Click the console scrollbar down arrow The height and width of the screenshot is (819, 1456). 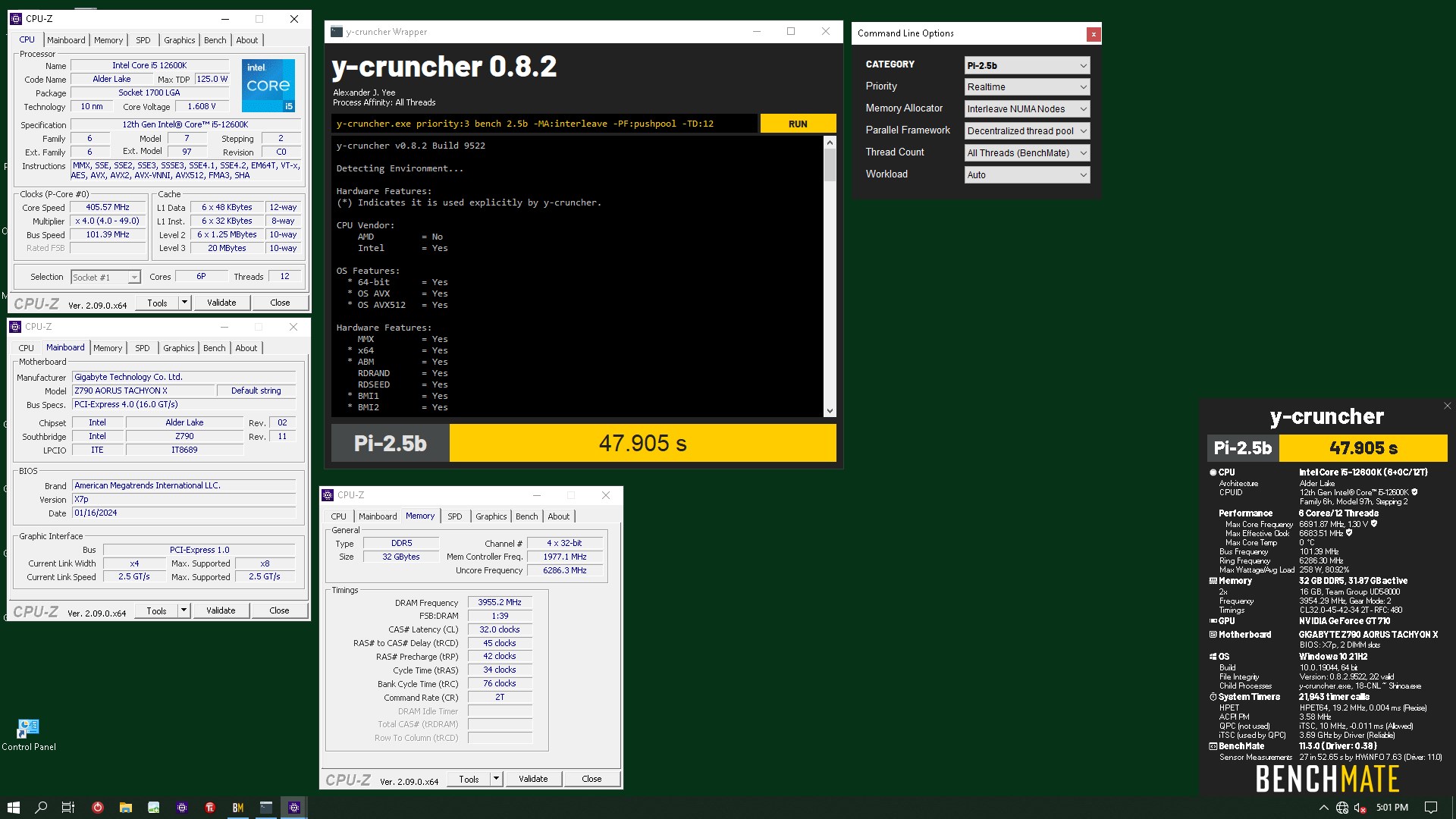point(830,411)
